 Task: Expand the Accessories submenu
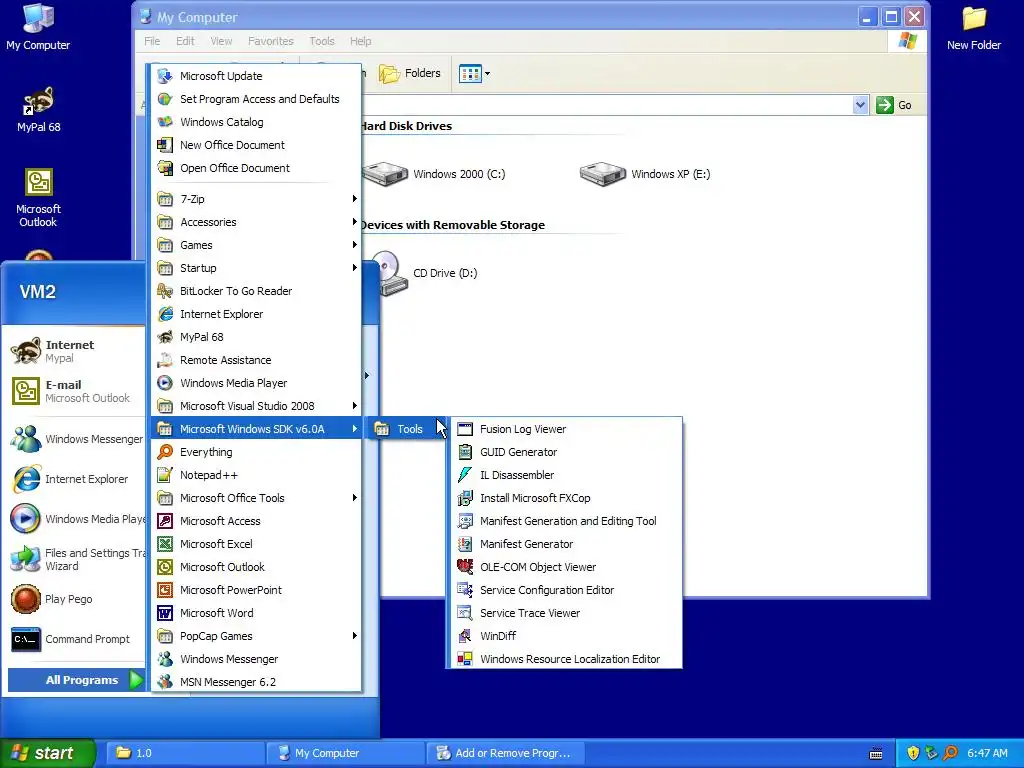click(x=256, y=222)
